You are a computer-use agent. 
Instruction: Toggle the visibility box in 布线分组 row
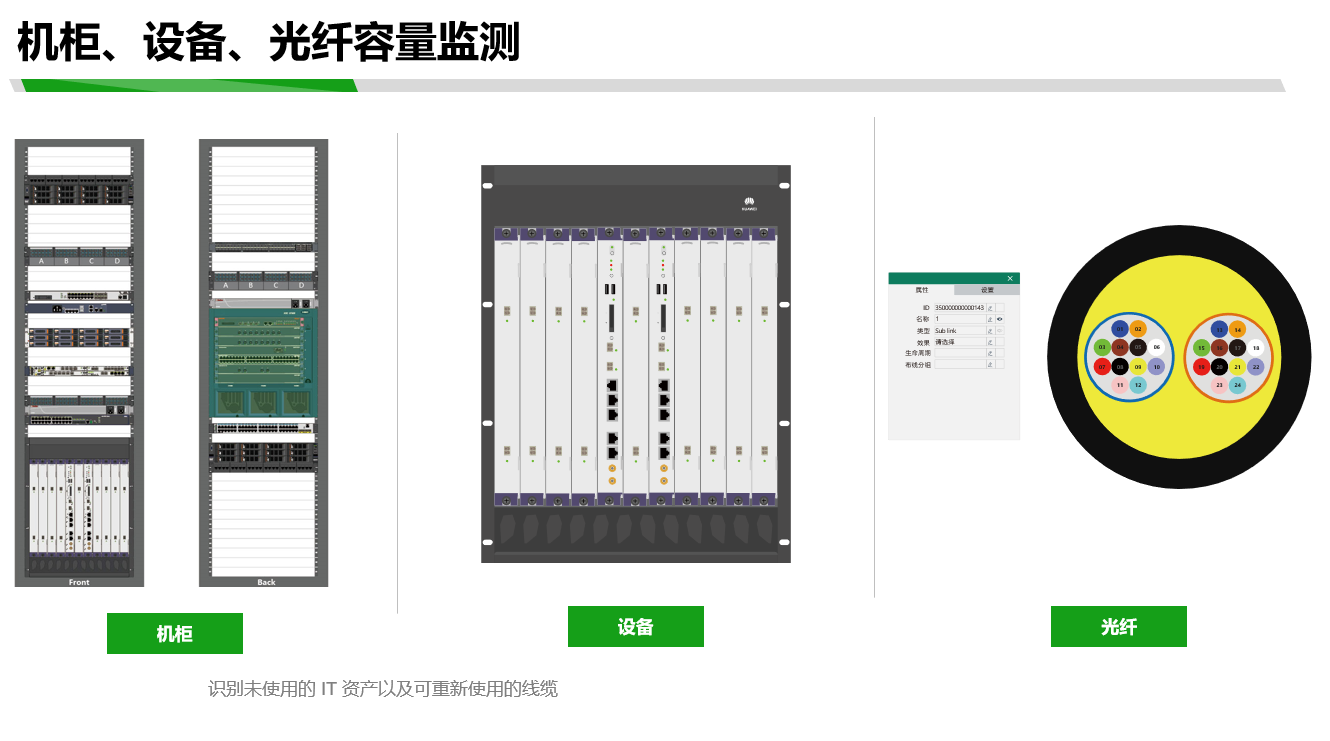1000,365
